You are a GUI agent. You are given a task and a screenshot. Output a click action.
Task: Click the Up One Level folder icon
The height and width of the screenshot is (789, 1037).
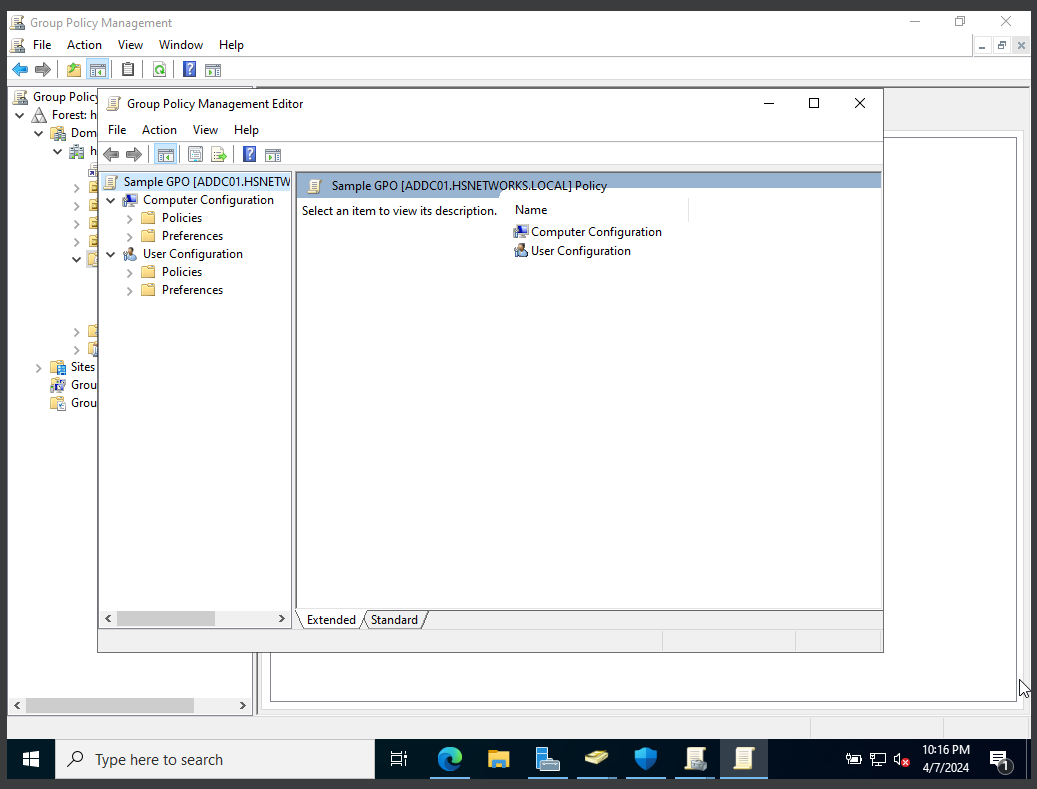[73, 69]
